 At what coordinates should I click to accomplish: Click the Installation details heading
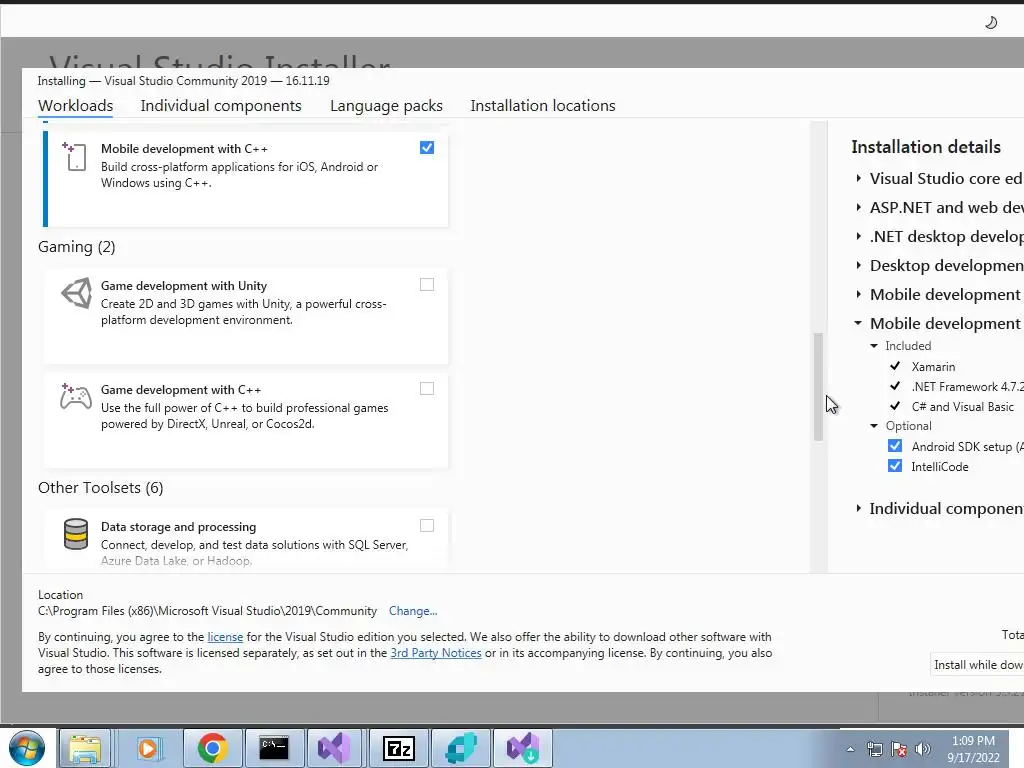click(926, 147)
